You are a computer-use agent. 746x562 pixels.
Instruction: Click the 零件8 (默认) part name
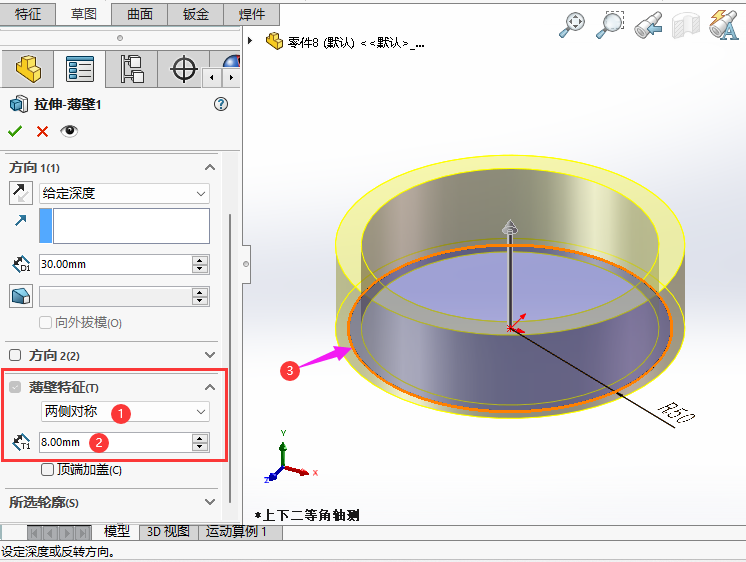tap(321, 43)
